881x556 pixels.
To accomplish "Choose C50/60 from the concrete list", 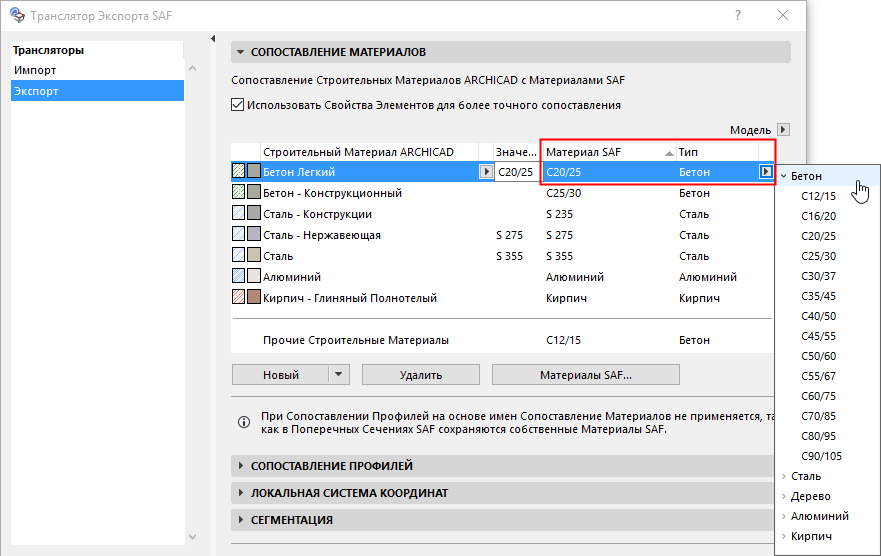I will tap(818, 356).
